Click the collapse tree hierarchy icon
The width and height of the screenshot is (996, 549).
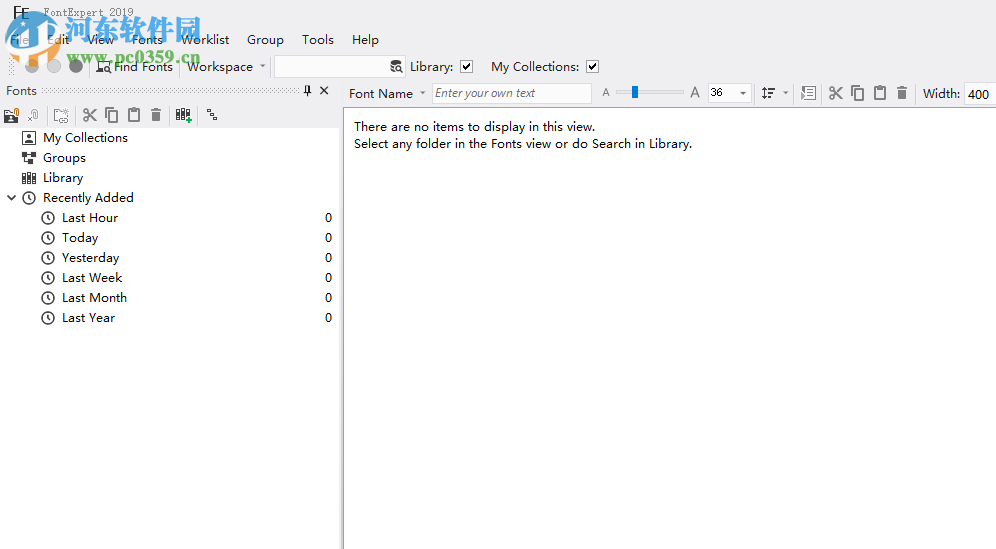click(212, 115)
